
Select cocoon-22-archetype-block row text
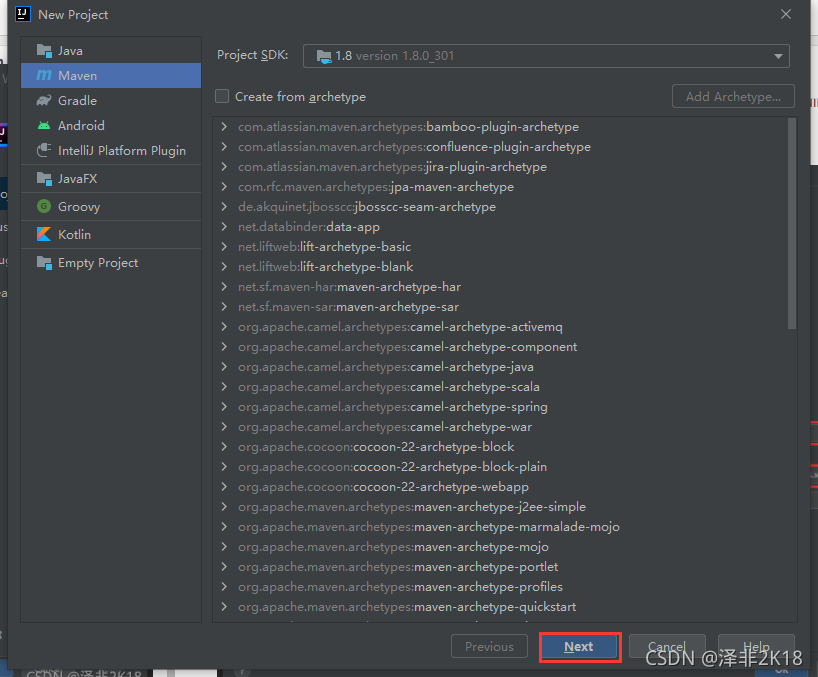pyautogui.click(x=376, y=446)
